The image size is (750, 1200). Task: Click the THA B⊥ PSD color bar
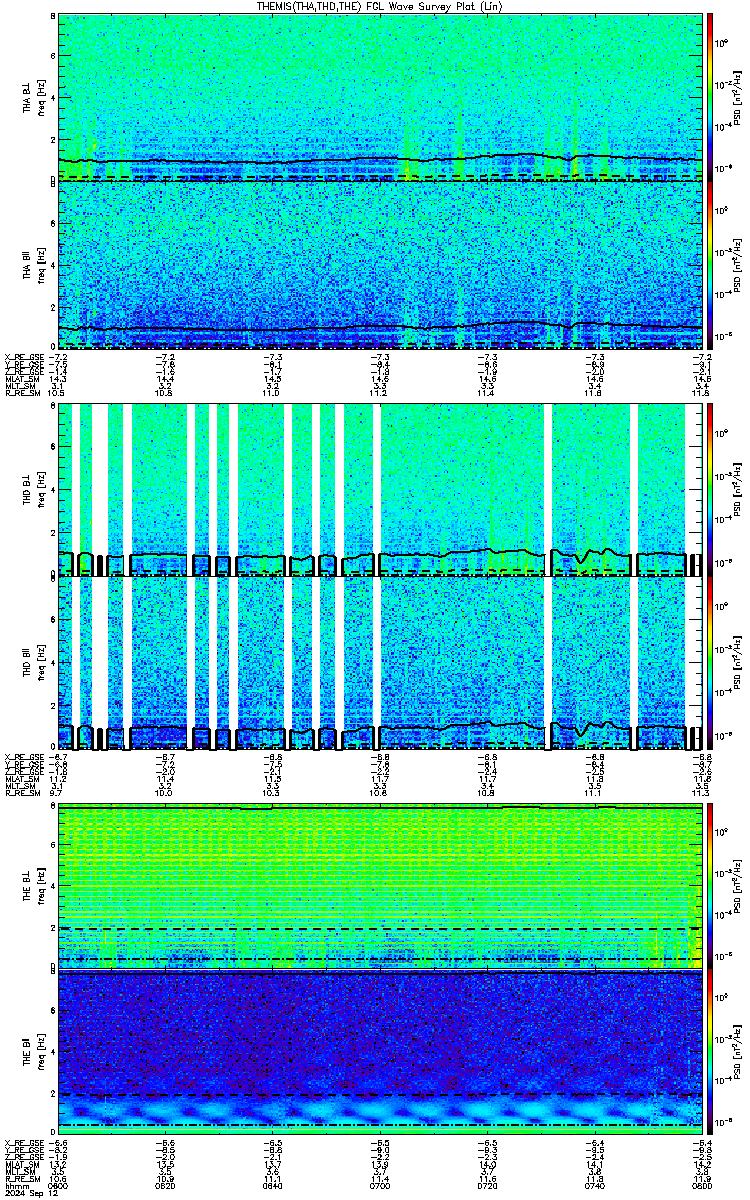pyautogui.click(x=710, y=97)
